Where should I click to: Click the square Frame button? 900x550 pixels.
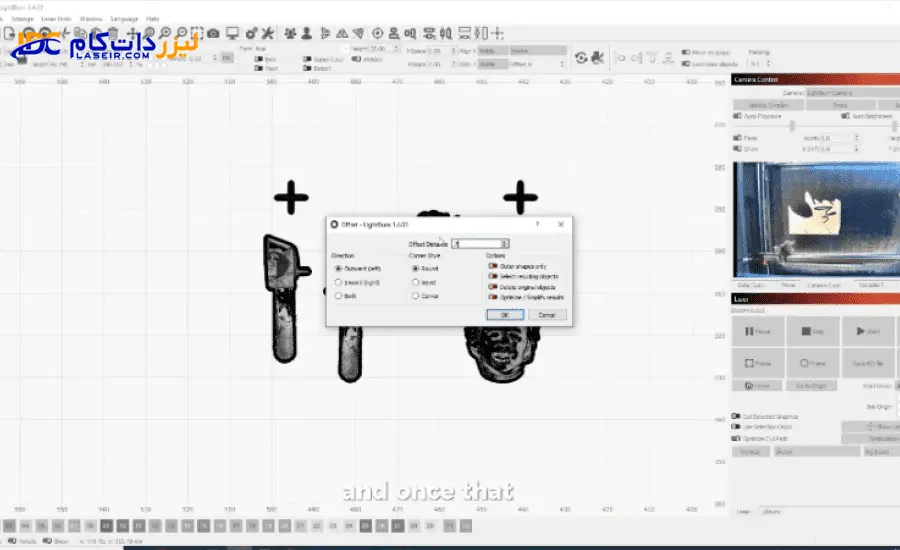coord(758,364)
